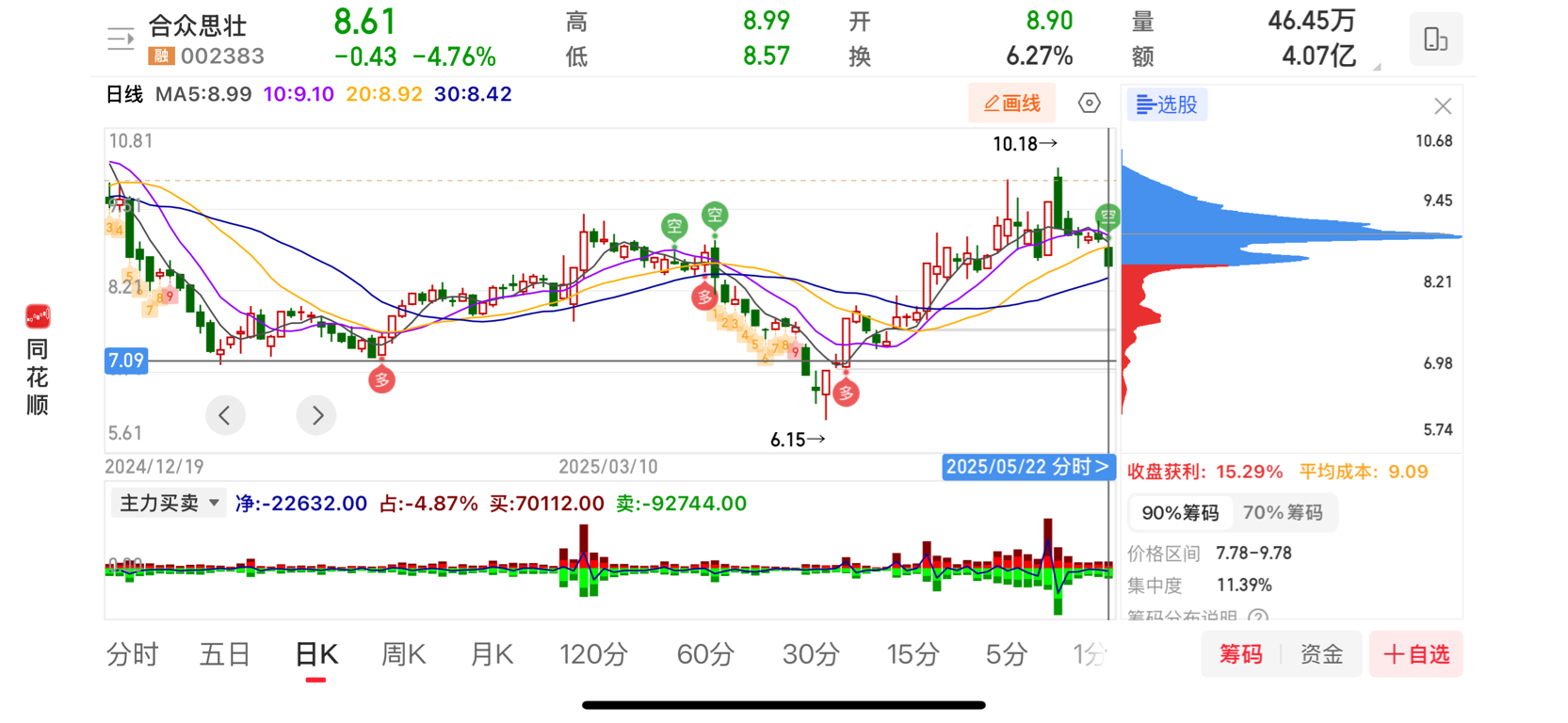Switch to the 60分 chart
The image size is (1568, 723).
705,654
